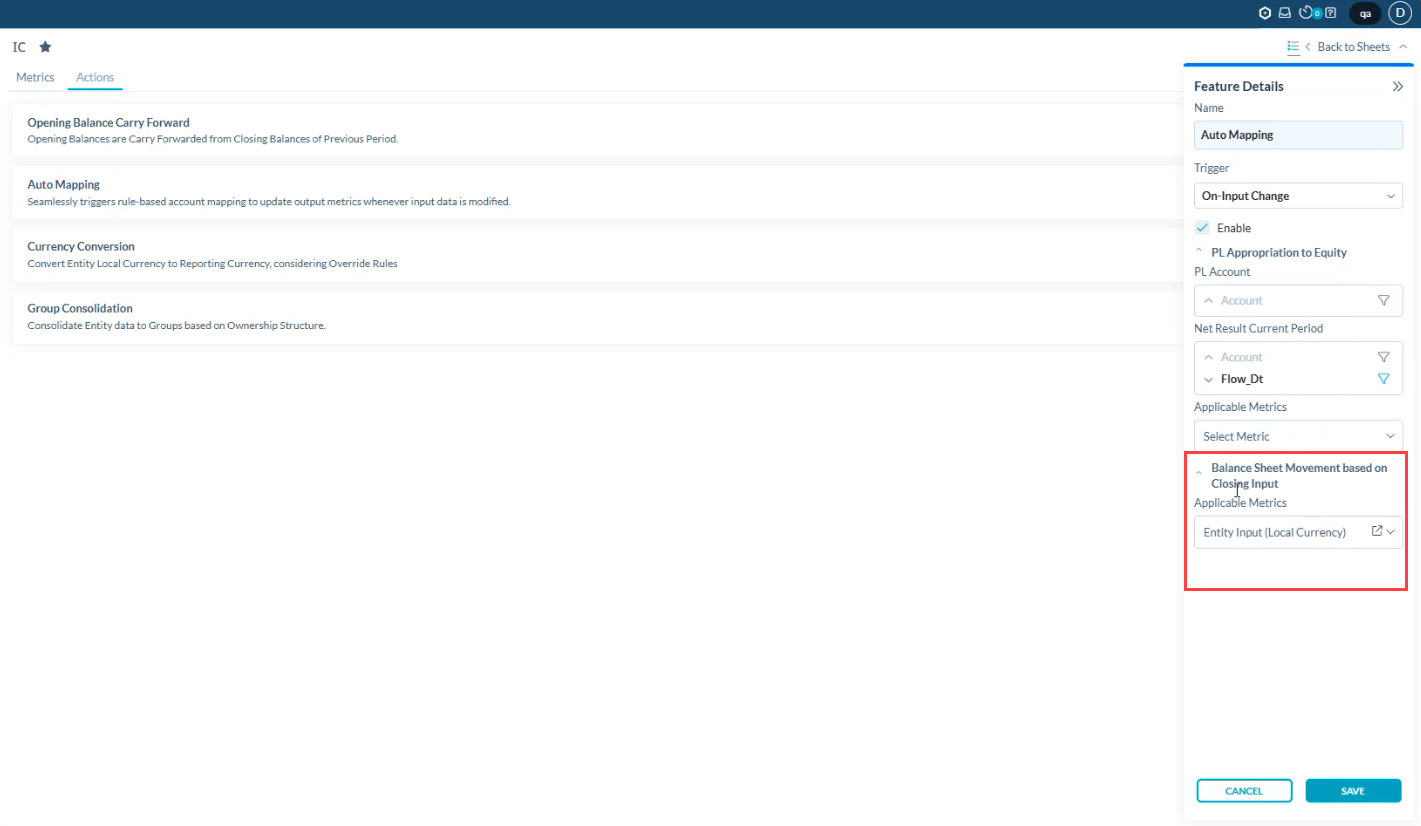
Task: Click the Cancel button
Action: [x=1244, y=791]
